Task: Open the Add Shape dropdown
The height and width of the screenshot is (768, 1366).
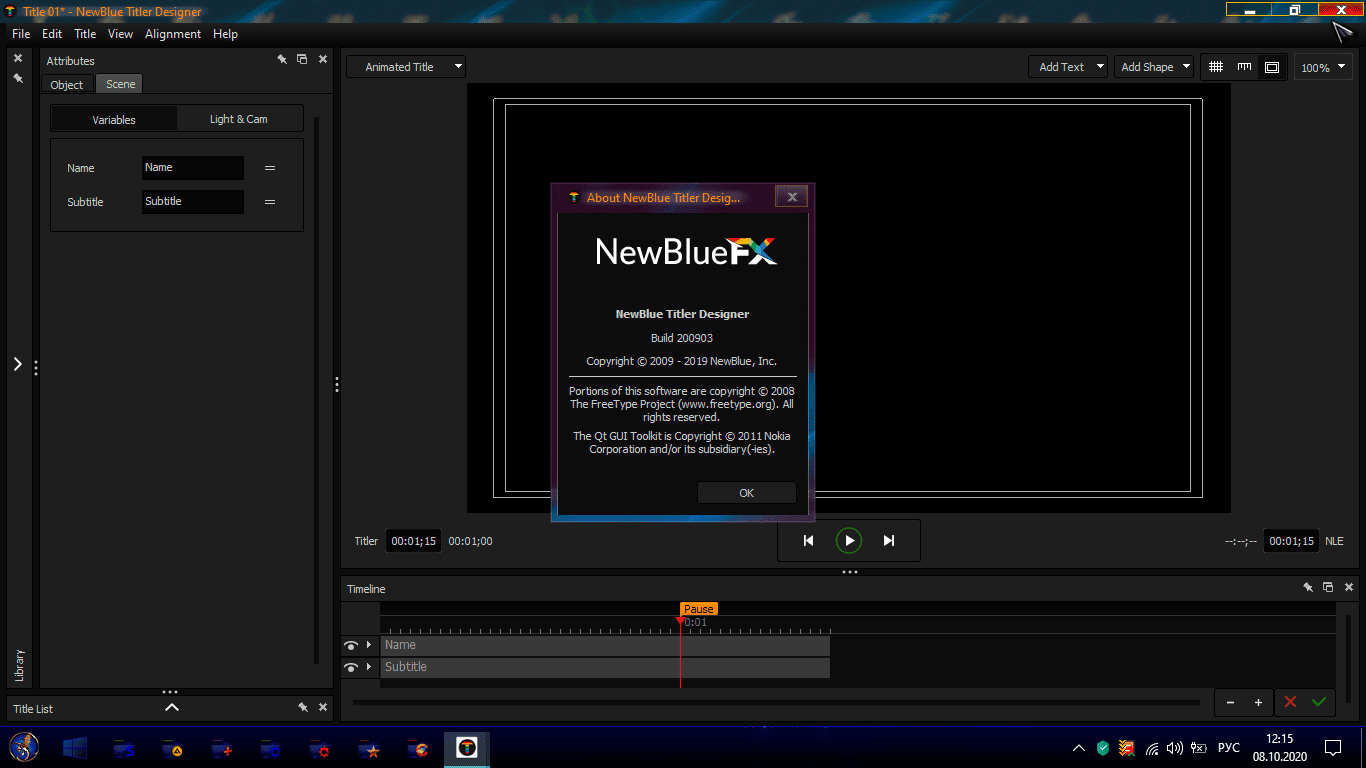Action: [x=1154, y=67]
